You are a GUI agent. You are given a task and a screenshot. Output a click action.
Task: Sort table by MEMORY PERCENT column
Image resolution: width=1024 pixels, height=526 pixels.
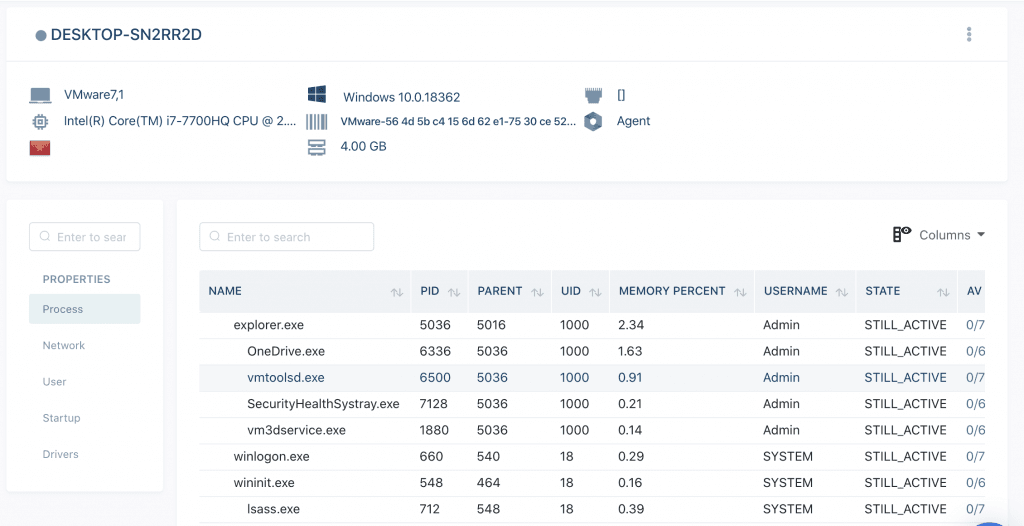pyautogui.click(x=740, y=292)
